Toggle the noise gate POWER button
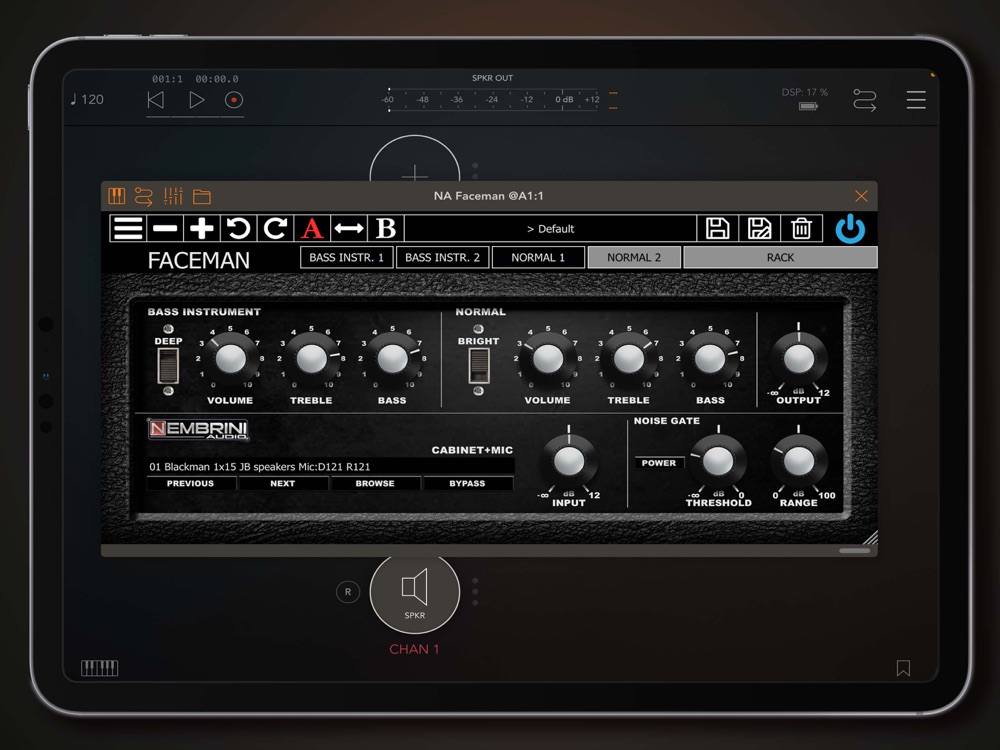 (x=659, y=463)
